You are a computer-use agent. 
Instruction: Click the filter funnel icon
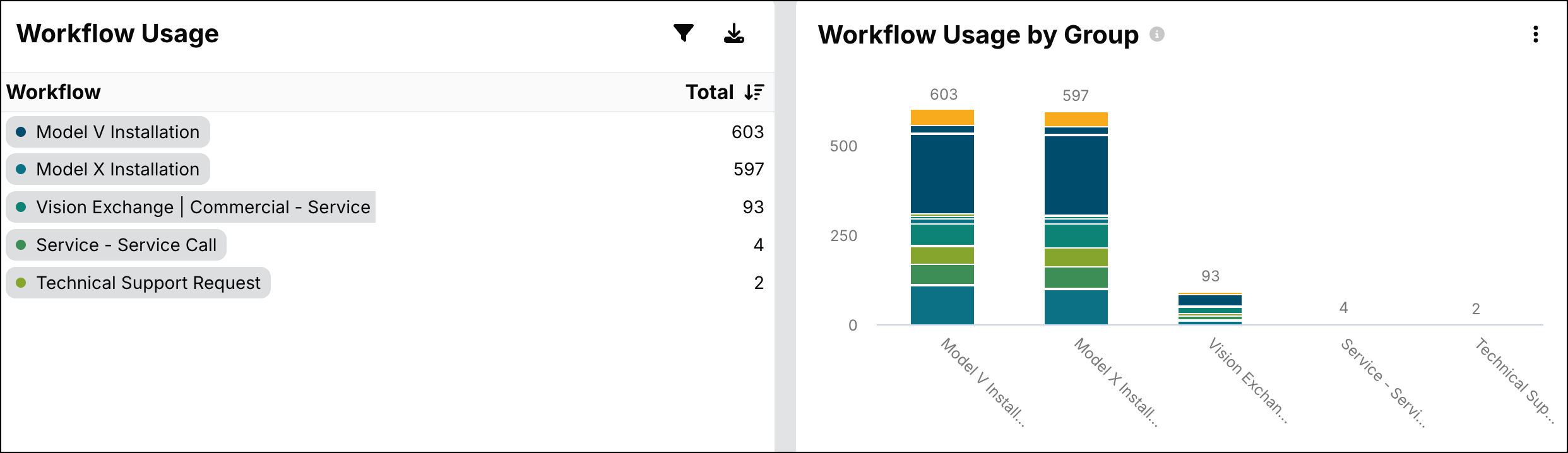point(683,33)
